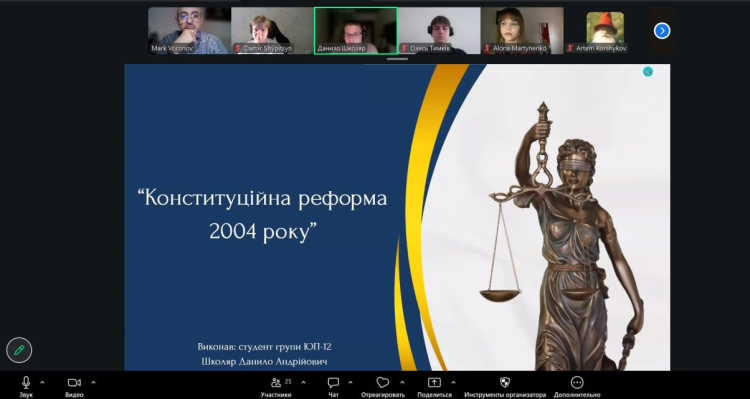Expand arrow next to Поделиться
This screenshot has width=750, height=399.
point(453,382)
